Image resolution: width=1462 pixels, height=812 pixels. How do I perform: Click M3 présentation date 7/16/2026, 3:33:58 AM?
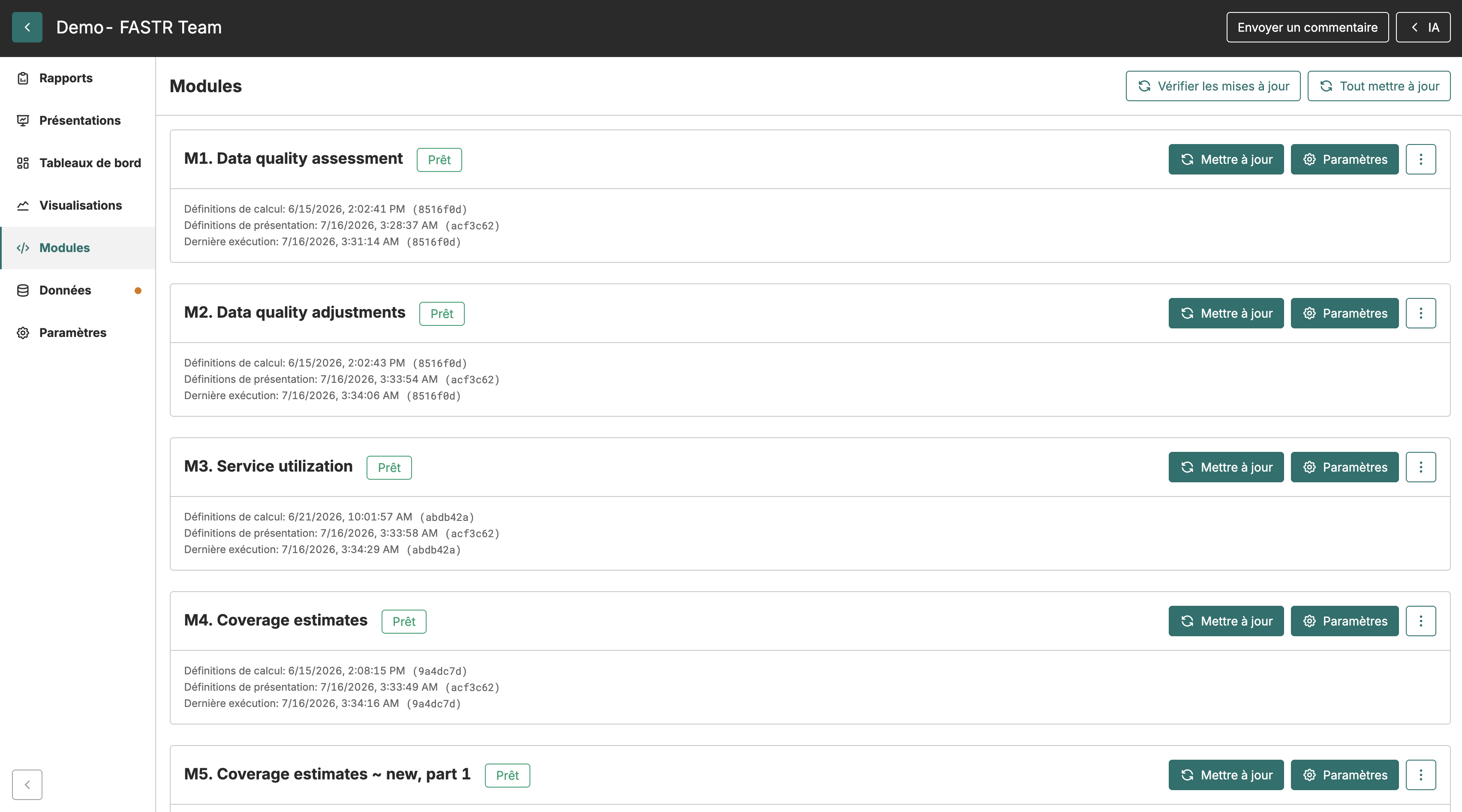pos(379,533)
